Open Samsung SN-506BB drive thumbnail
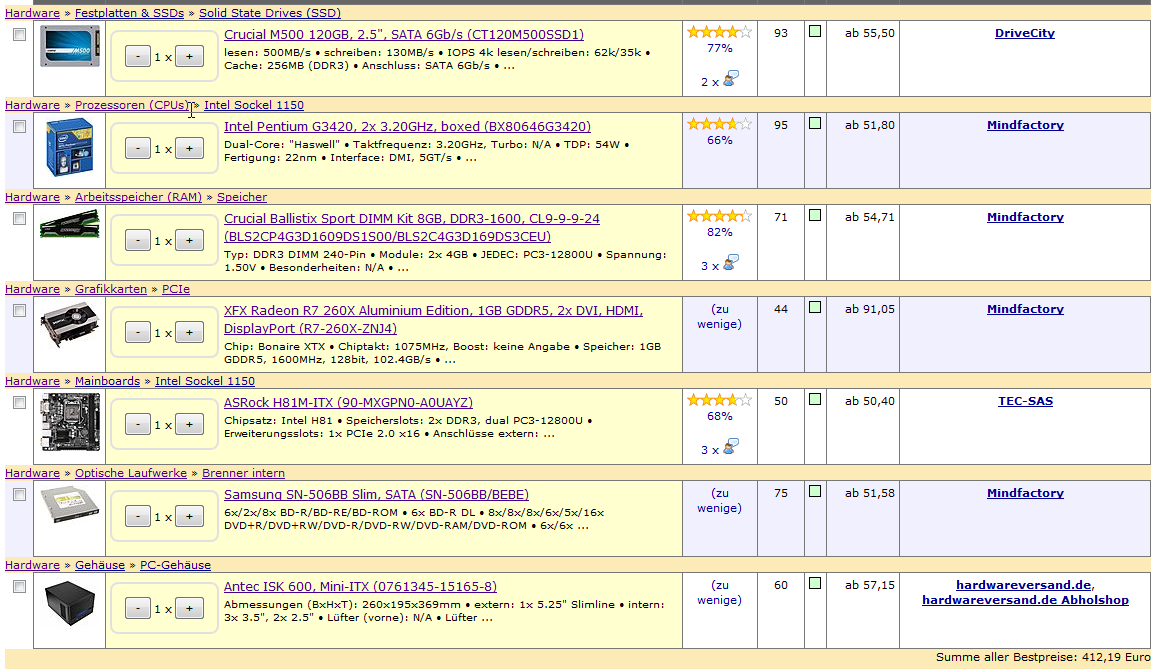Screen dimensions: 1157x669 coord(69,505)
